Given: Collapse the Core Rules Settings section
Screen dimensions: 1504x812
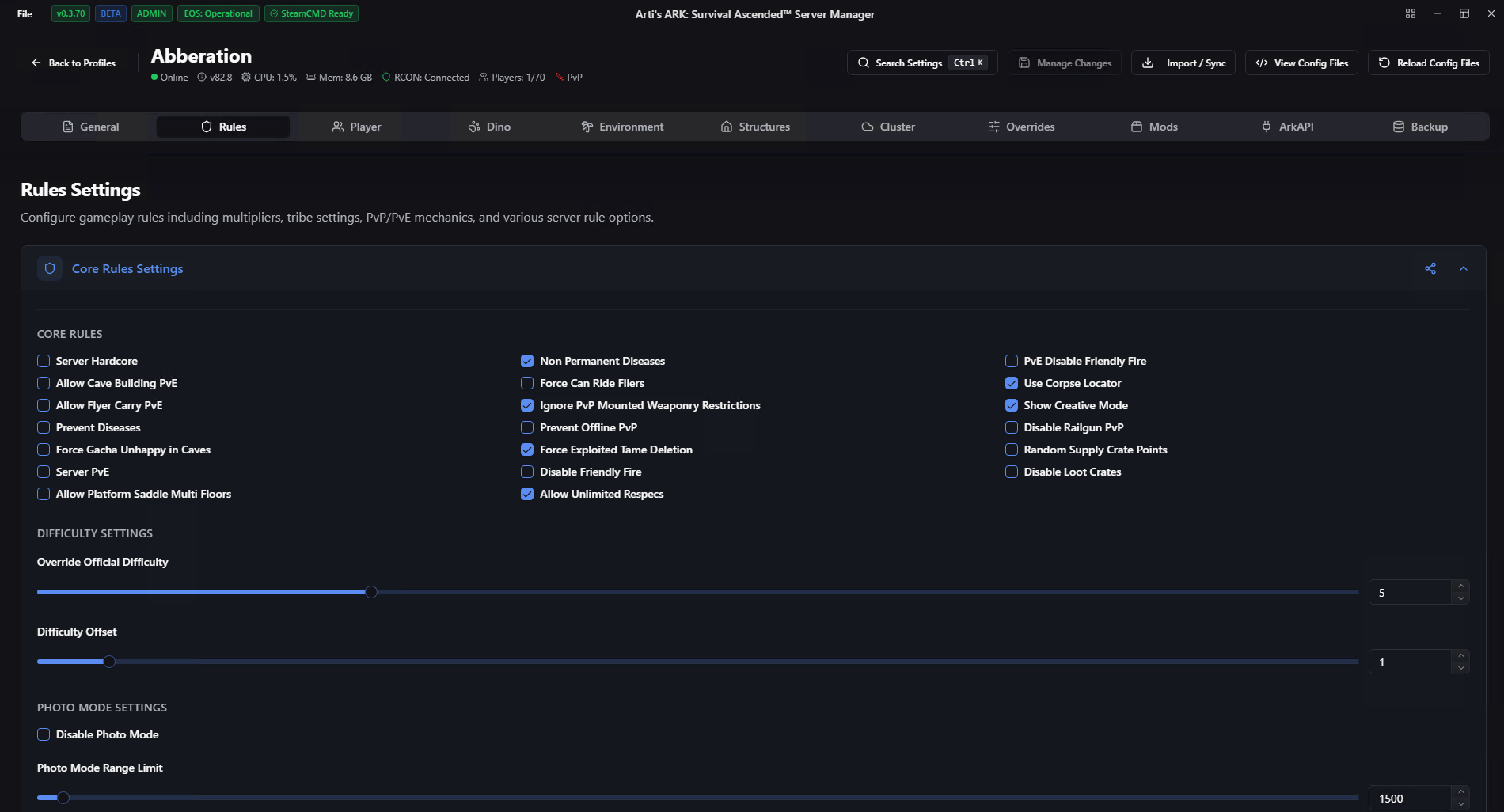Looking at the screenshot, I should [1463, 268].
